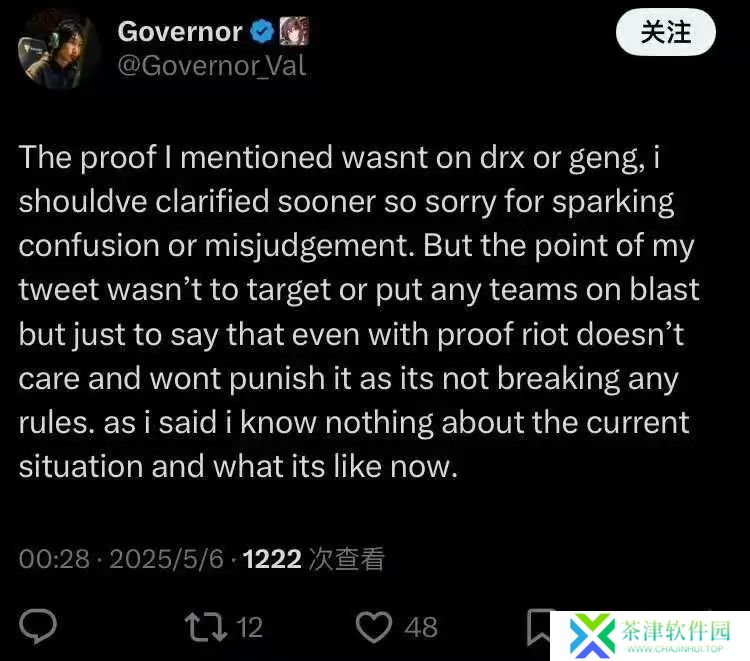
Task: Open the www.chajinhui.top URL in the watermark
Action: tap(675, 649)
